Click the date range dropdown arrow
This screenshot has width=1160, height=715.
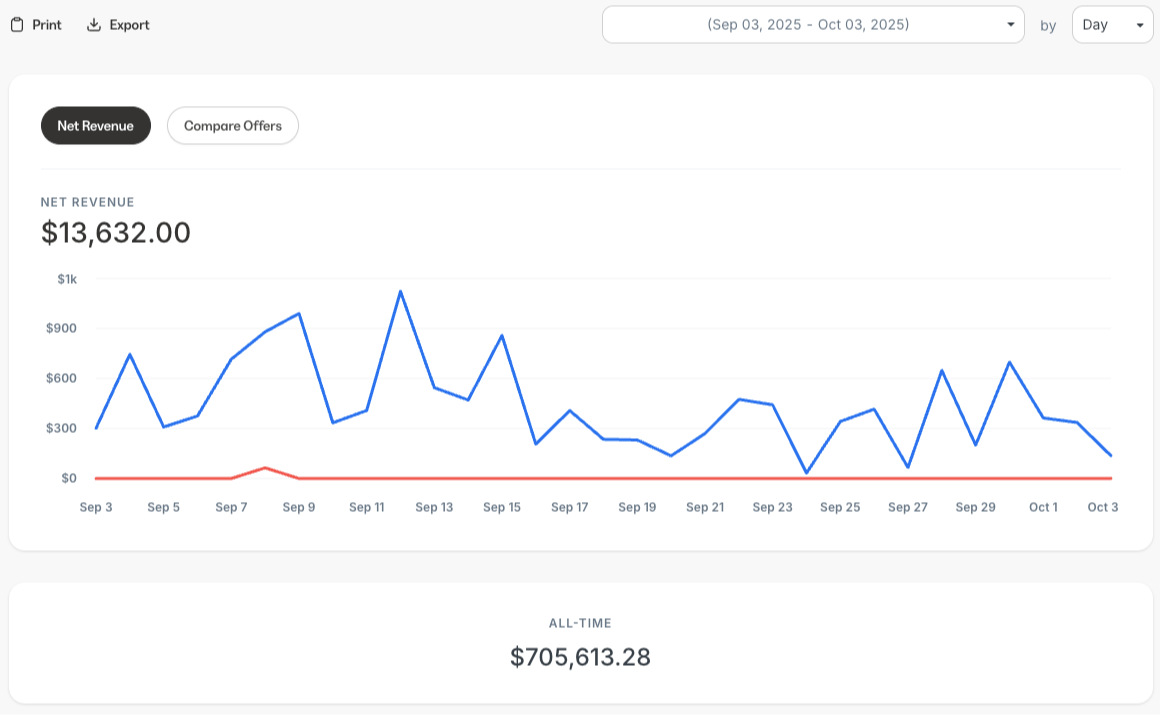1011,25
